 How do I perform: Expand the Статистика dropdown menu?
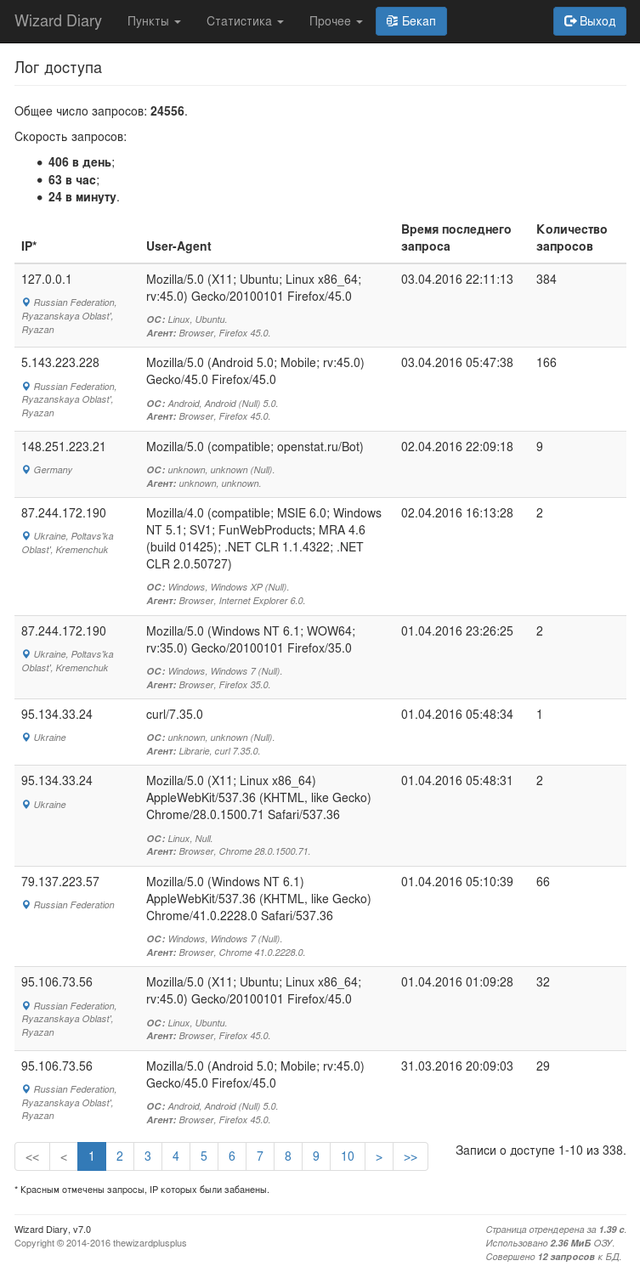245,21
